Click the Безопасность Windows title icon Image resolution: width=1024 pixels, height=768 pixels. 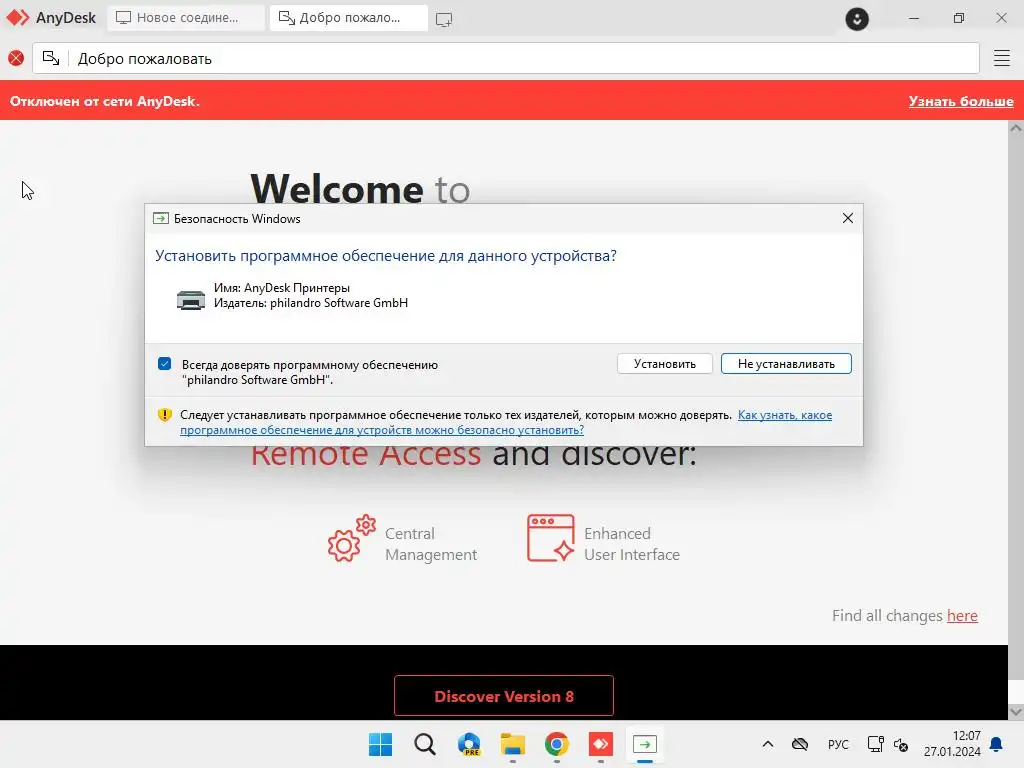(x=161, y=219)
